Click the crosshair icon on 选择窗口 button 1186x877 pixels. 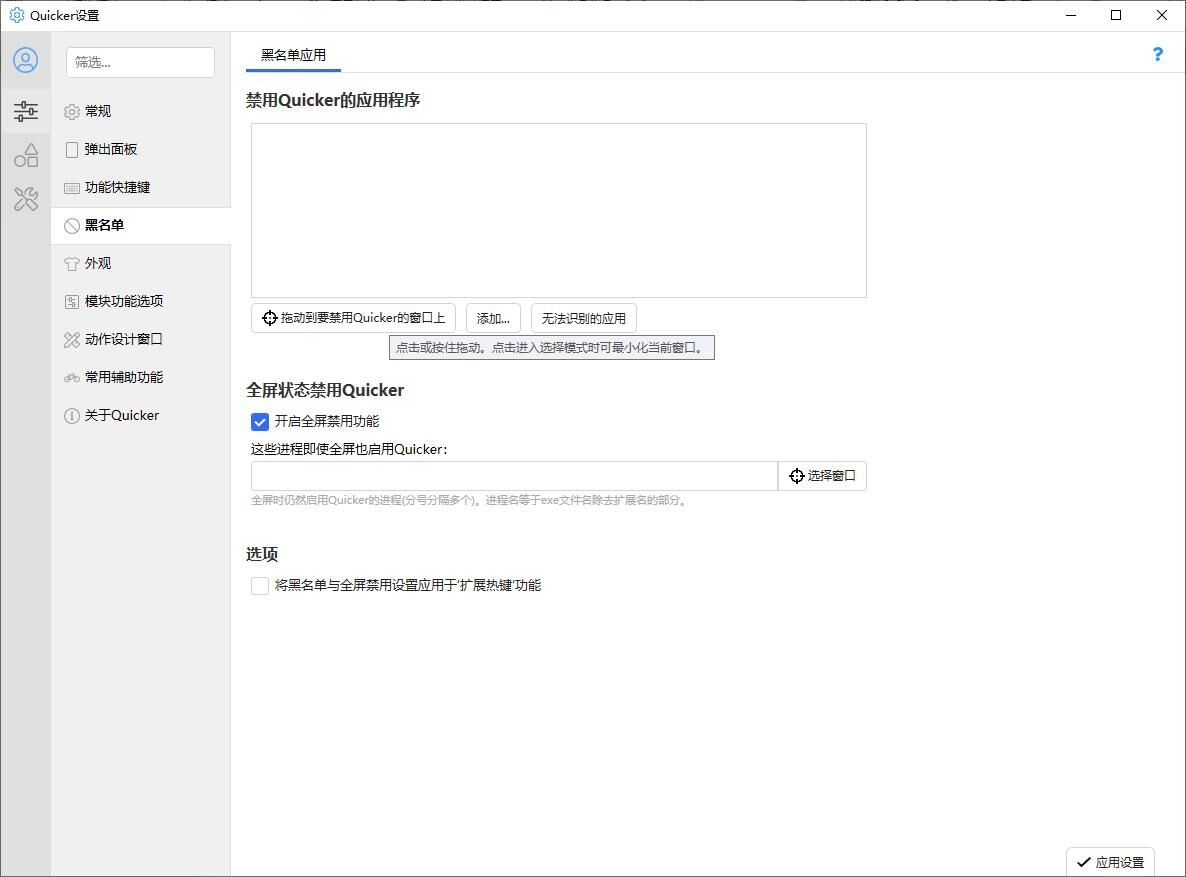tap(796, 475)
